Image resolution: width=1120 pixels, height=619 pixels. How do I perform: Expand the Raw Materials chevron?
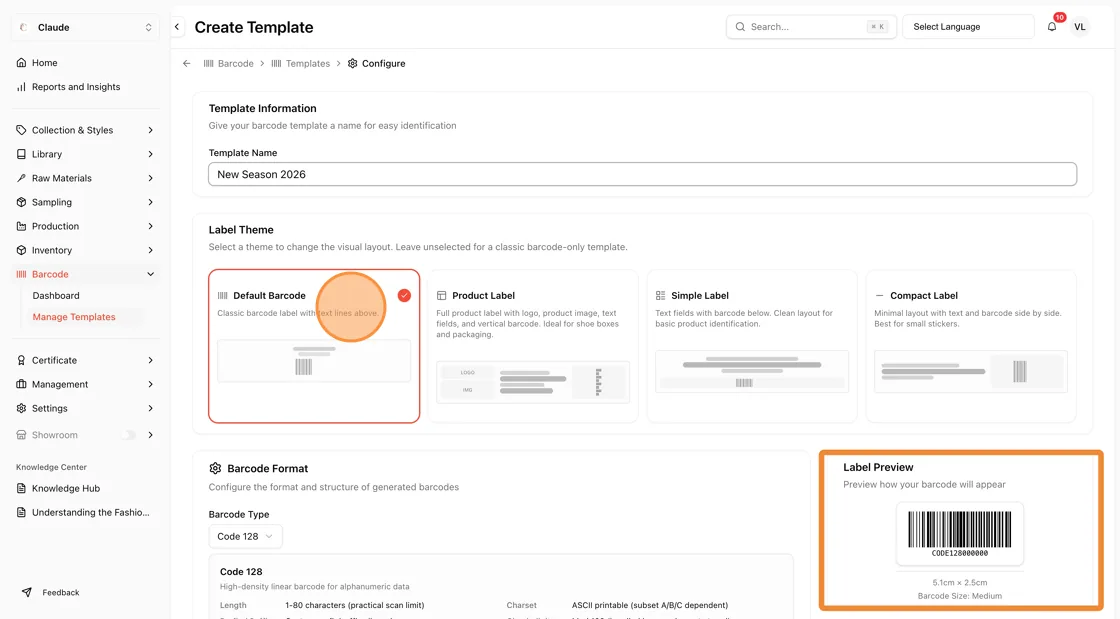(x=151, y=178)
